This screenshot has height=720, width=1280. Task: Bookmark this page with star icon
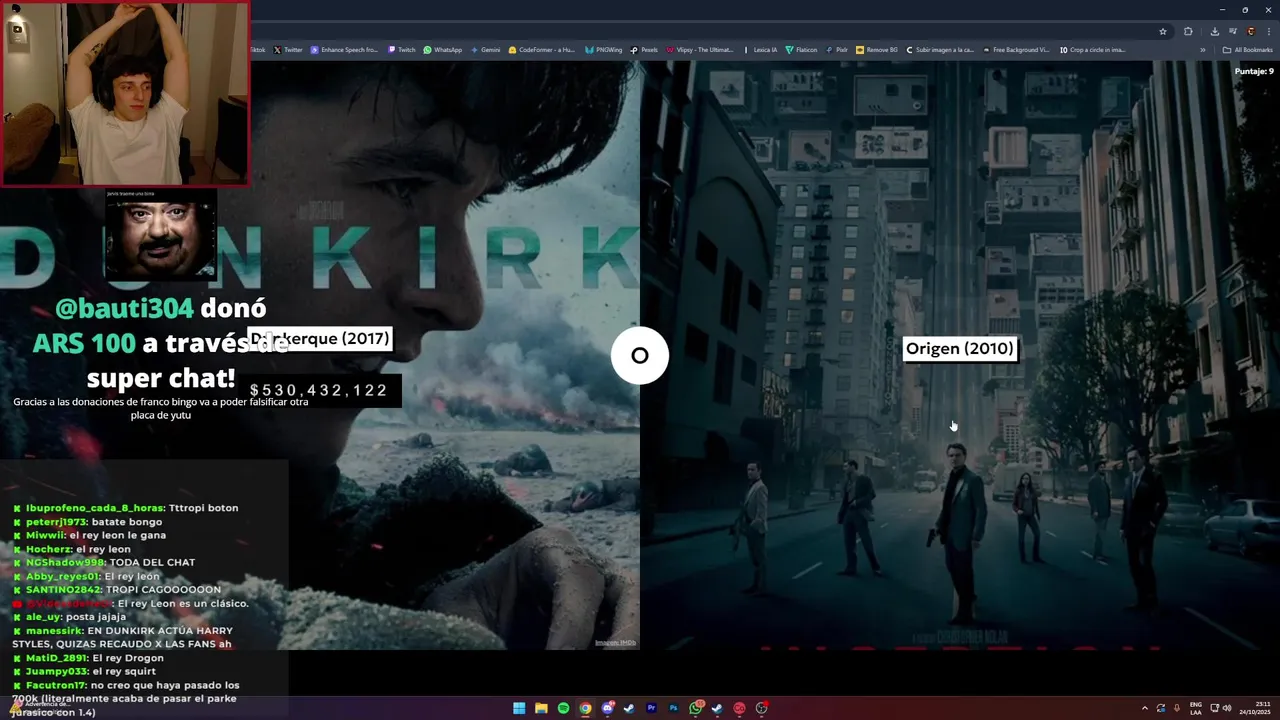[1163, 32]
